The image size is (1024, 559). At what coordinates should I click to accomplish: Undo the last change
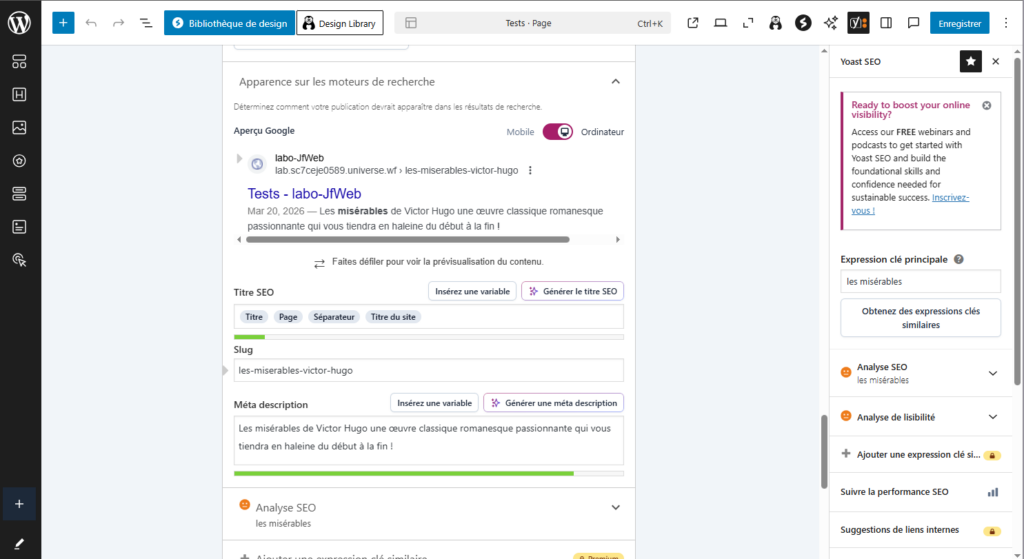click(x=91, y=23)
